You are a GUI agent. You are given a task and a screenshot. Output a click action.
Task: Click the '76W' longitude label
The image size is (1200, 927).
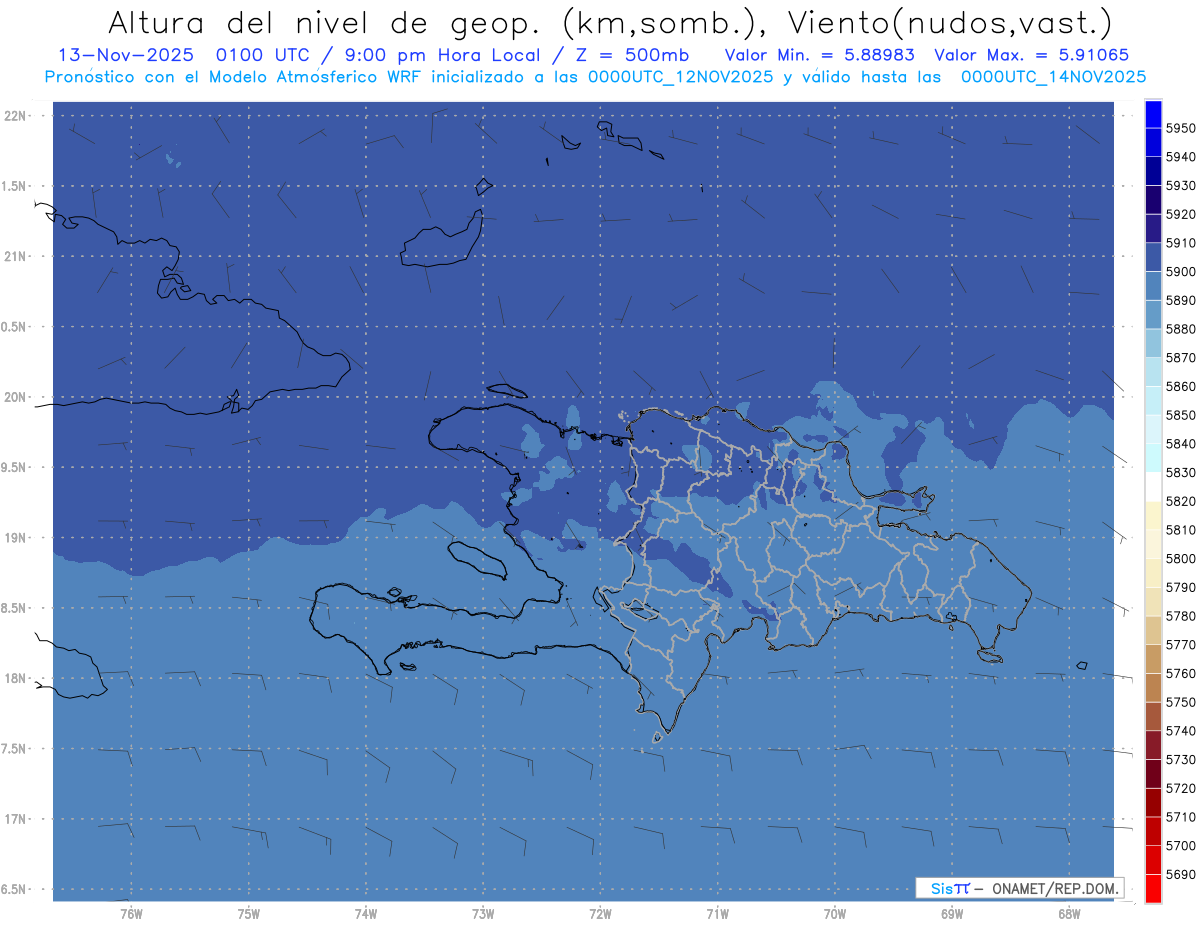(x=131, y=914)
